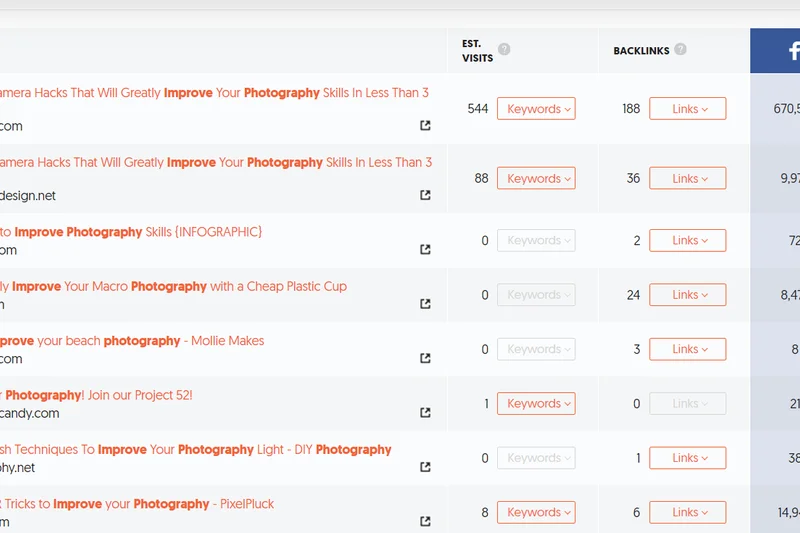Open external link icon for Macro Photography article
Image resolution: width=800 pixels, height=533 pixels.
(425, 304)
